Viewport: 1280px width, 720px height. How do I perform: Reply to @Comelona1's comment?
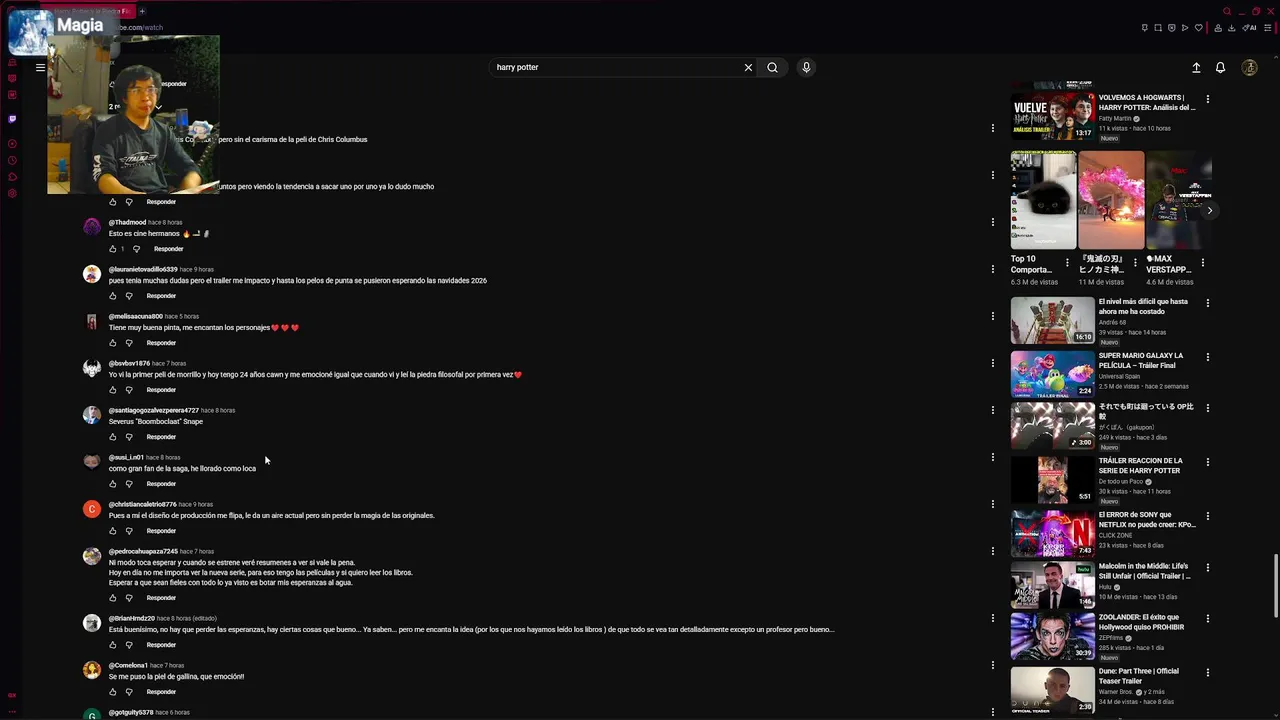tap(161, 692)
